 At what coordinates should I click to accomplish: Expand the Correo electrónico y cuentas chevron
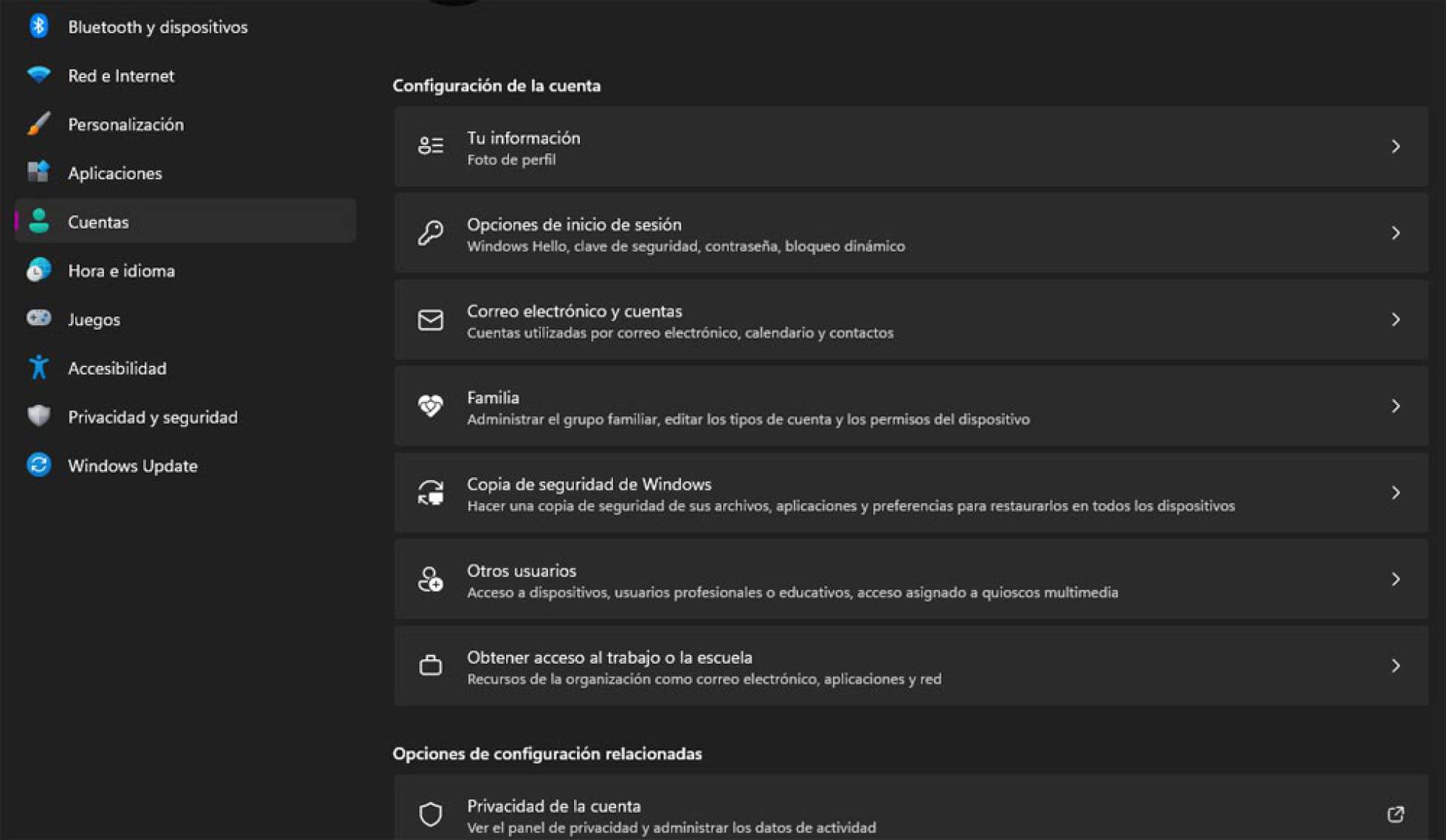click(x=1395, y=319)
